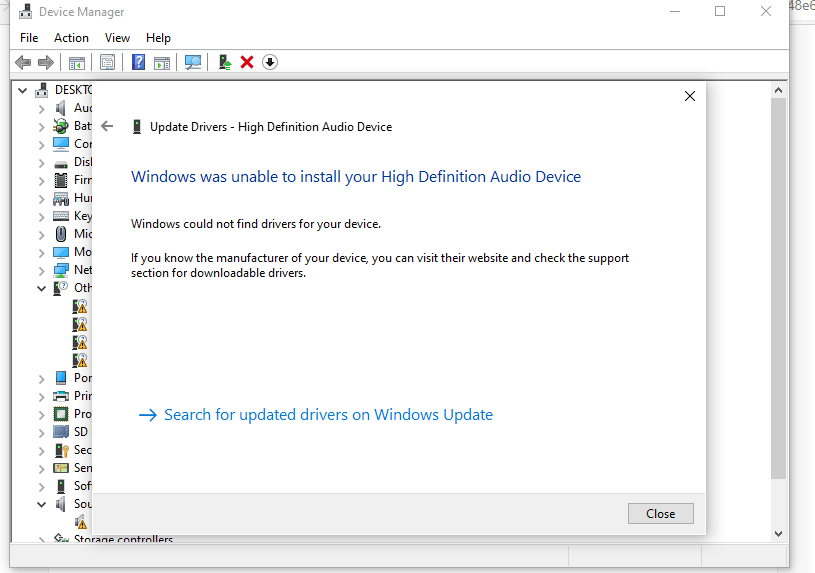Click the Keyboards category icon
The height and width of the screenshot is (573, 815).
[61, 216]
